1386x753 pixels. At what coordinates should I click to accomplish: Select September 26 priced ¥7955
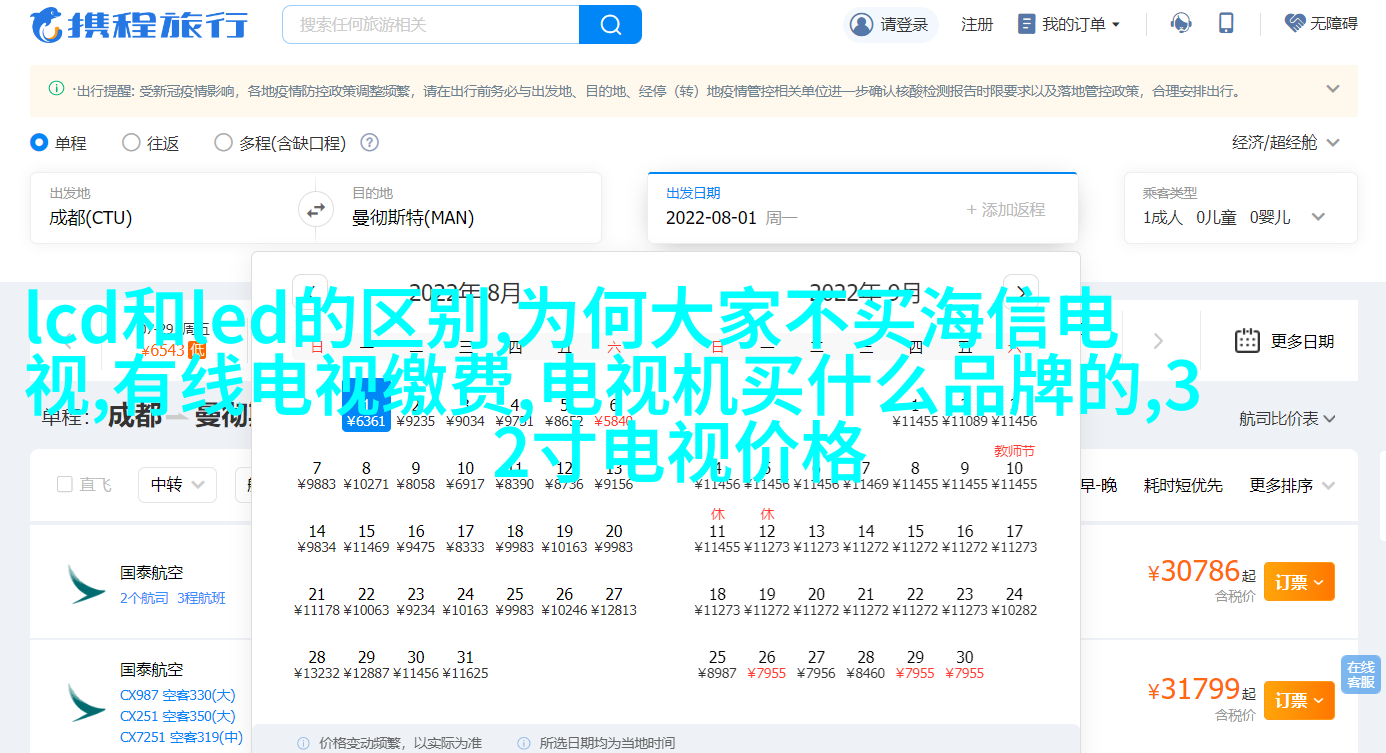(767, 664)
